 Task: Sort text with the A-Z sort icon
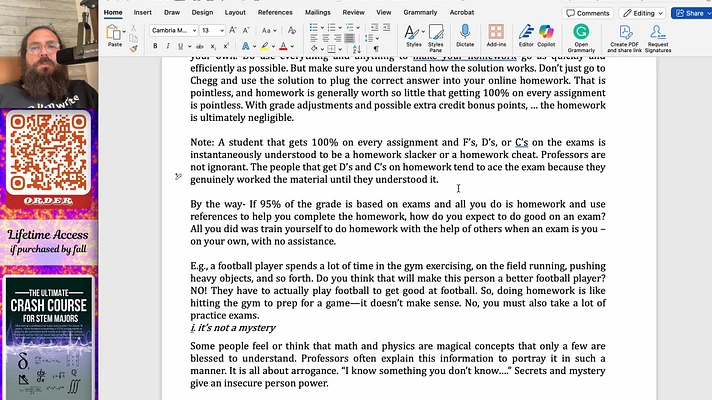point(357,49)
